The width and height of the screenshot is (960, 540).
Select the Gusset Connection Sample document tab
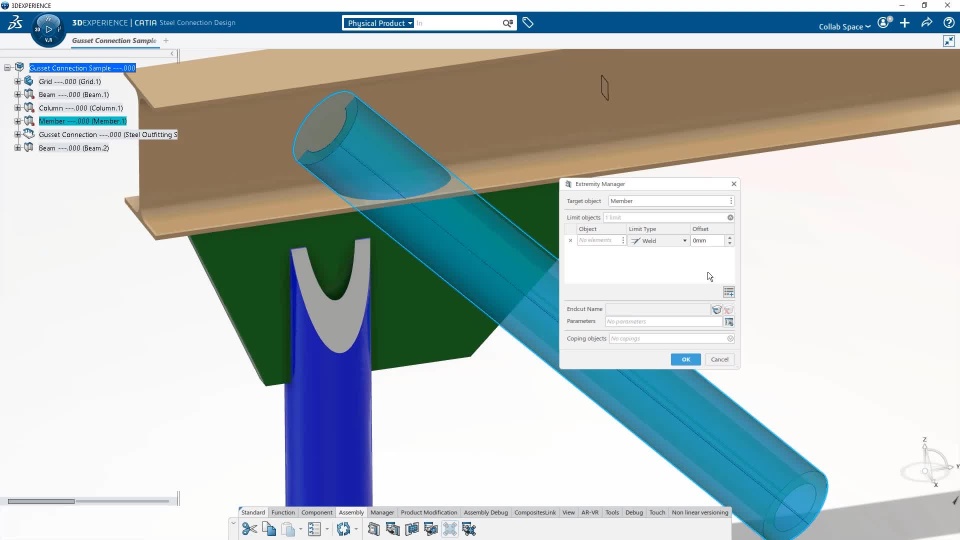pyautogui.click(x=114, y=40)
